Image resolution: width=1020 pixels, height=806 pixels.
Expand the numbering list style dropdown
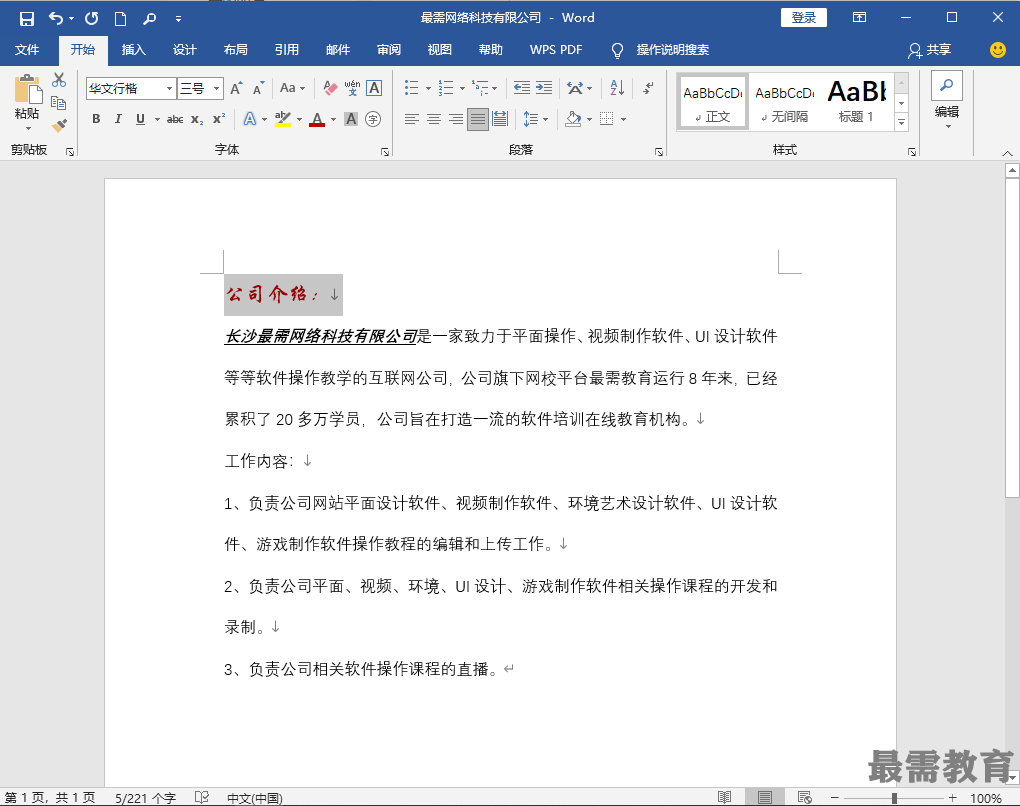(x=463, y=88)
